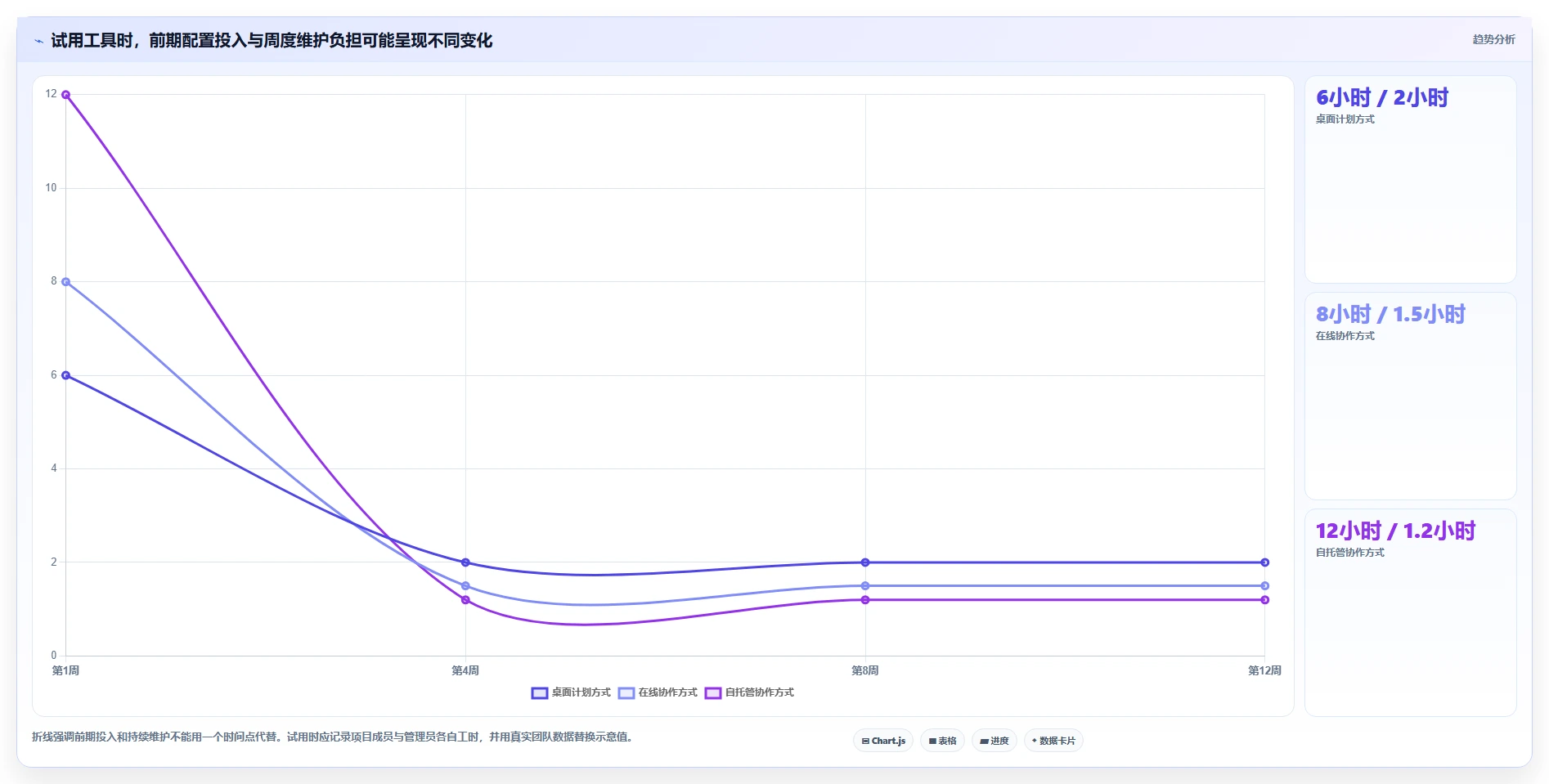Click the 在线协作方式 point at 第8周
Viewport: 1549px width, 784px height.
point(865,586)
